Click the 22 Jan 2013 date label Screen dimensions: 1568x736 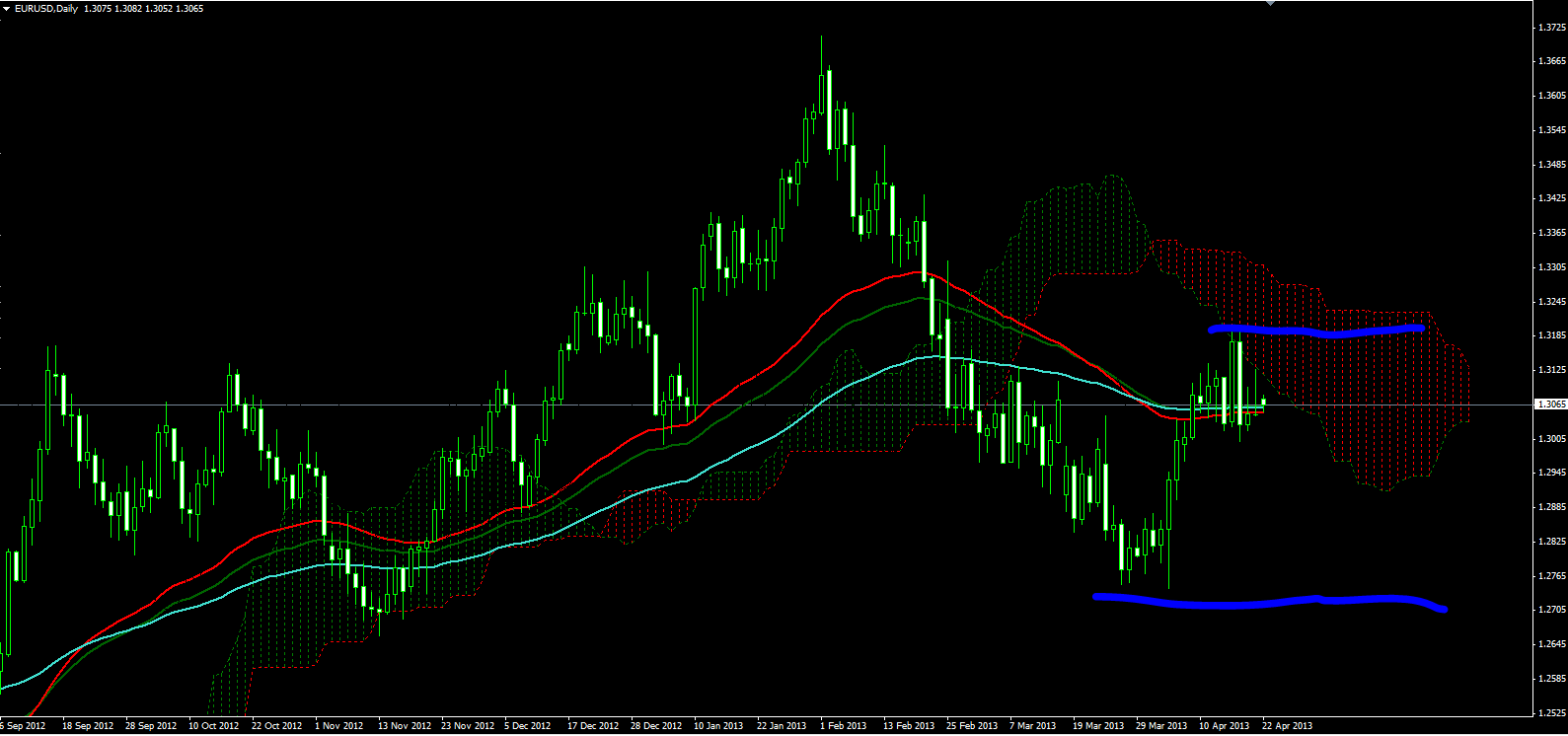pos(782,726)
